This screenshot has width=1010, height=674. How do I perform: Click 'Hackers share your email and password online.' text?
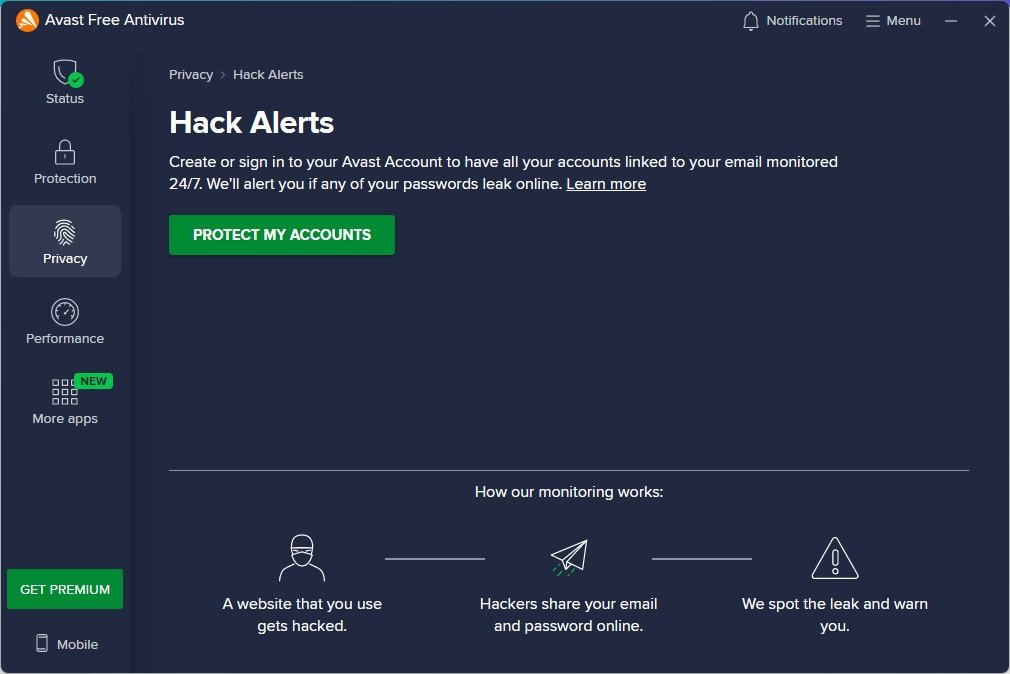point(568,615)
